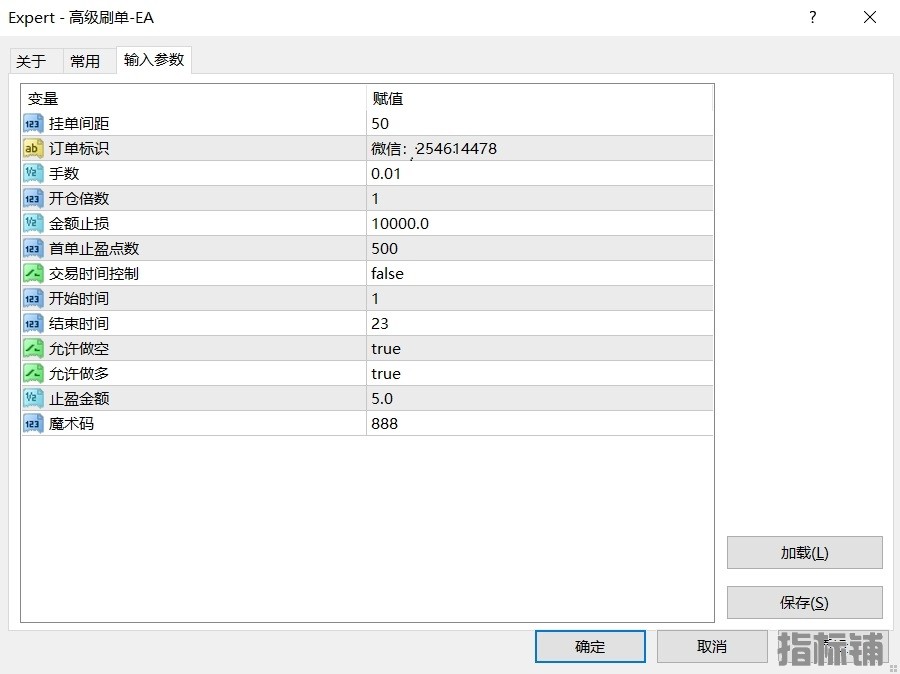Toggle the 交易时间控制 value false
Image resolution: width=900 pixels, height=674 pixels.
pyautogui.click(x=540, y=273)
